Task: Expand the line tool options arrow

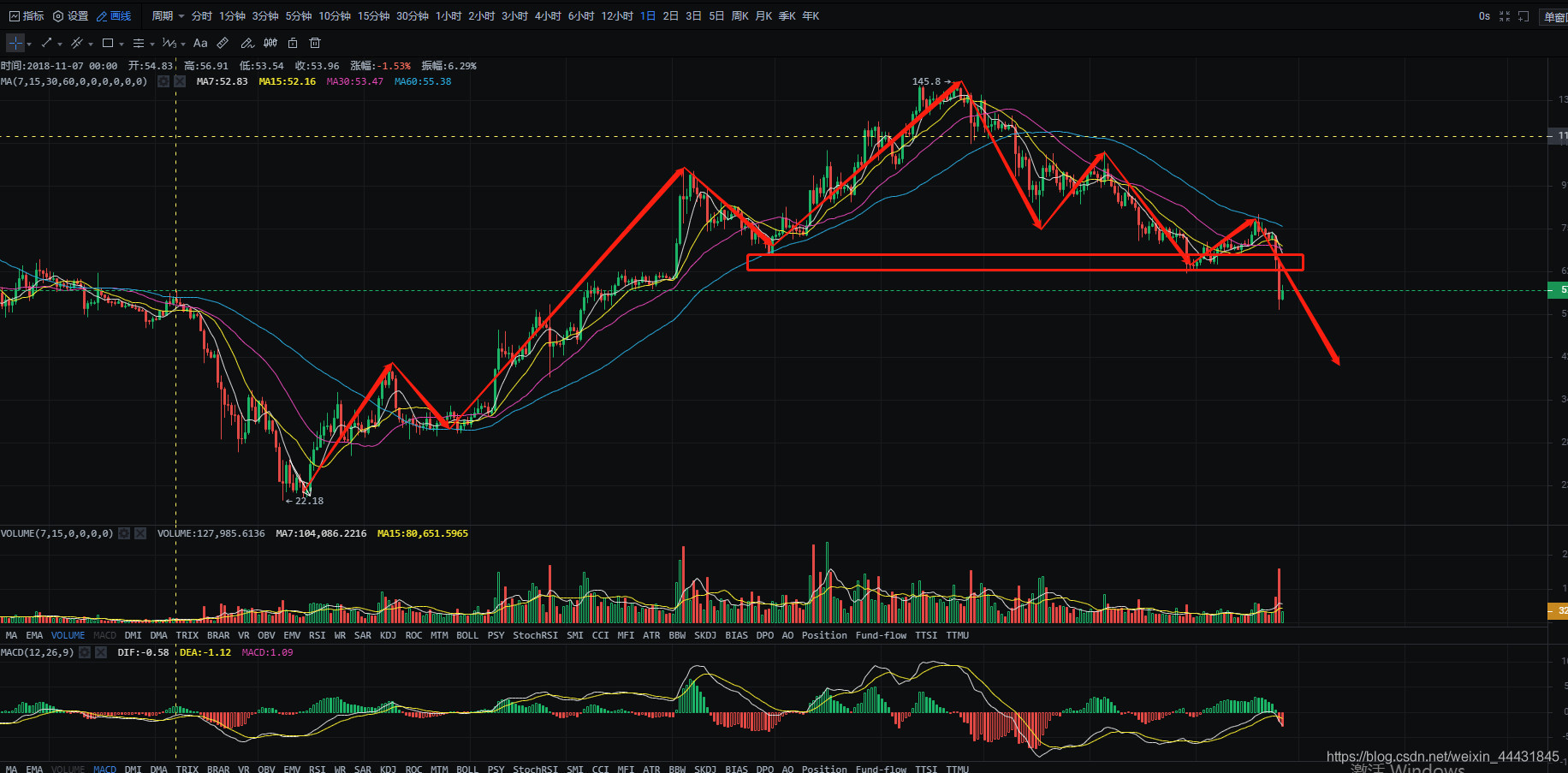Action: (60, 44)
